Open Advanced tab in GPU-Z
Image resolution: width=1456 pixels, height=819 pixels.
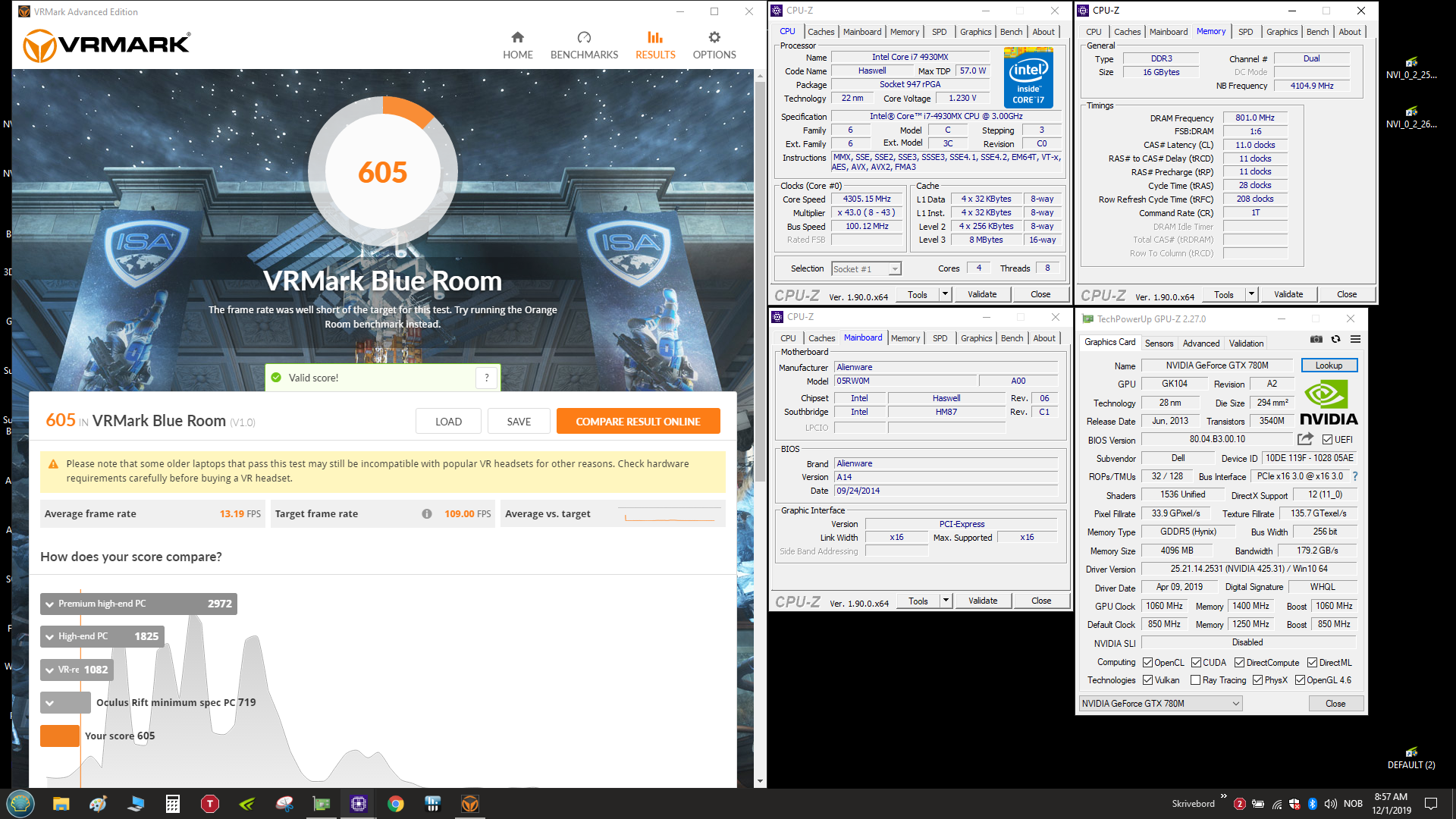1201,344
